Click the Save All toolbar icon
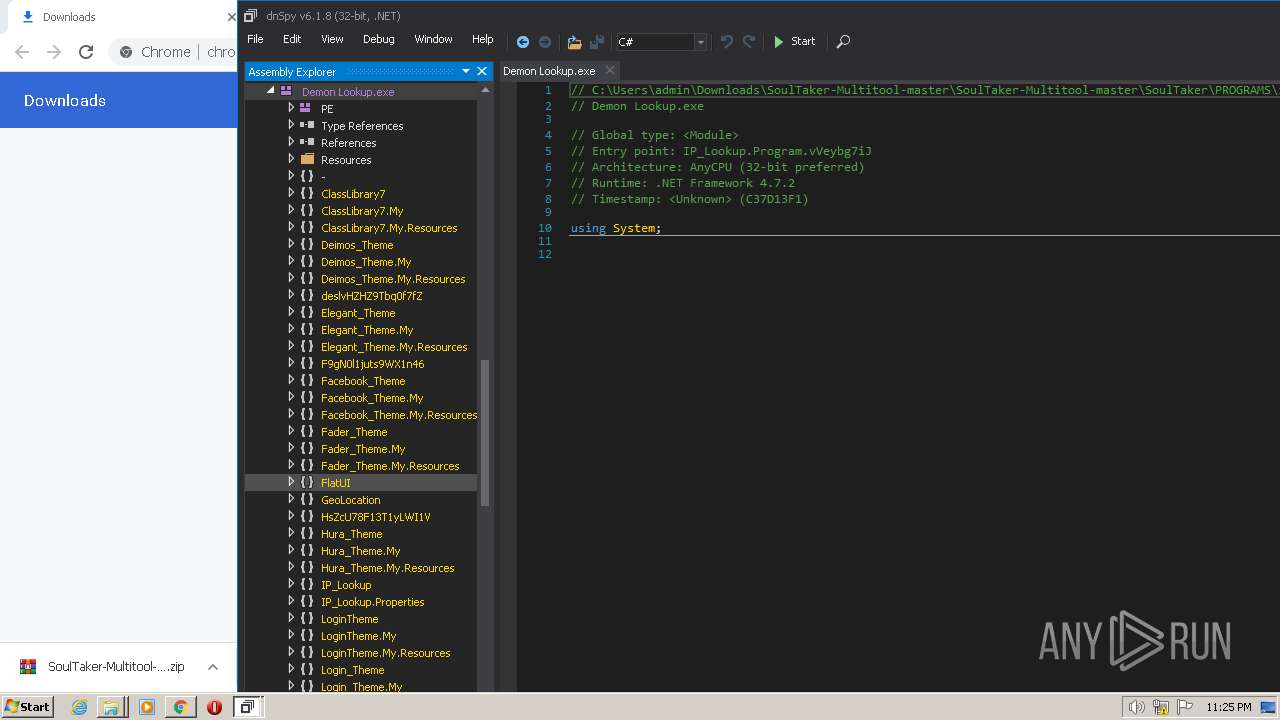1280x720 pixels. coord(597,42)
